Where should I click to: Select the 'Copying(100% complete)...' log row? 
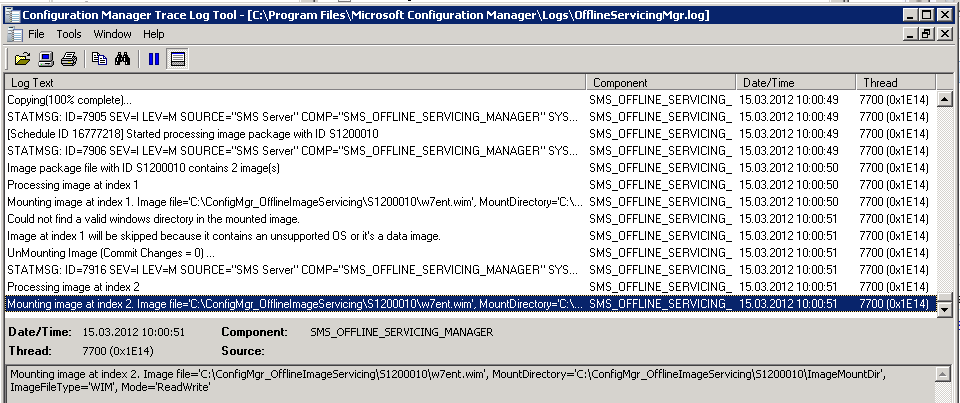[471, 99]
